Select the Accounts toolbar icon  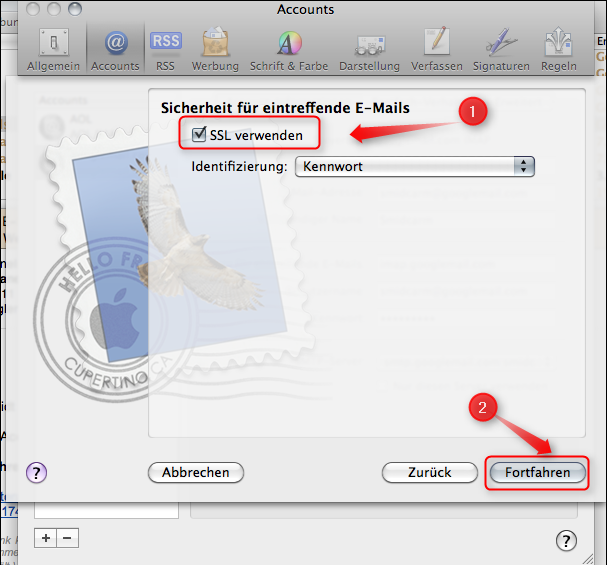[x=115, y=50]
